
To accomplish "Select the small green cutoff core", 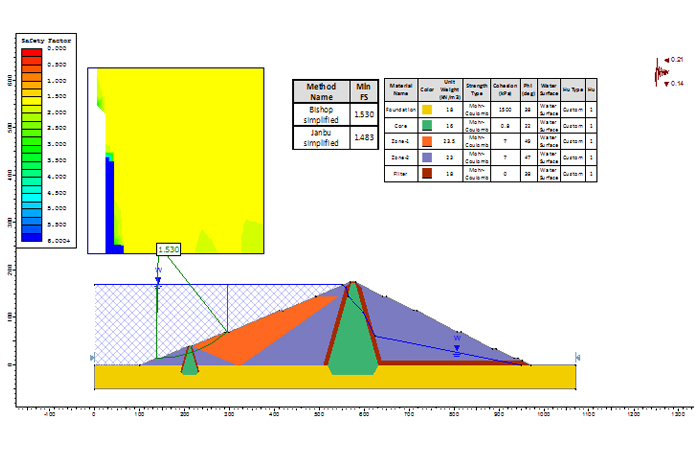I will coord(190,362).
